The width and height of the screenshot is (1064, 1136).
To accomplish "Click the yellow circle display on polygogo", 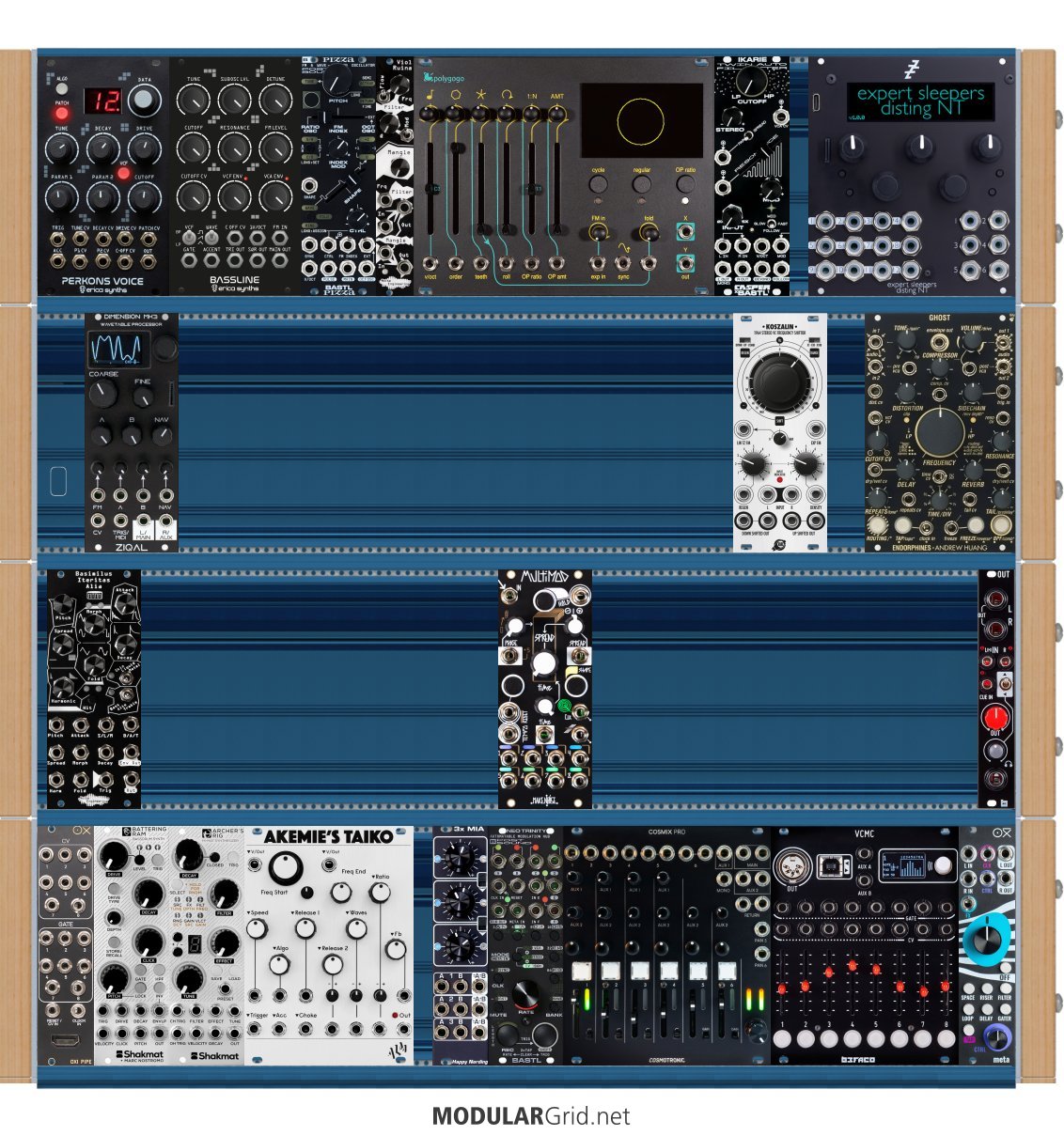I will (642, 120).
